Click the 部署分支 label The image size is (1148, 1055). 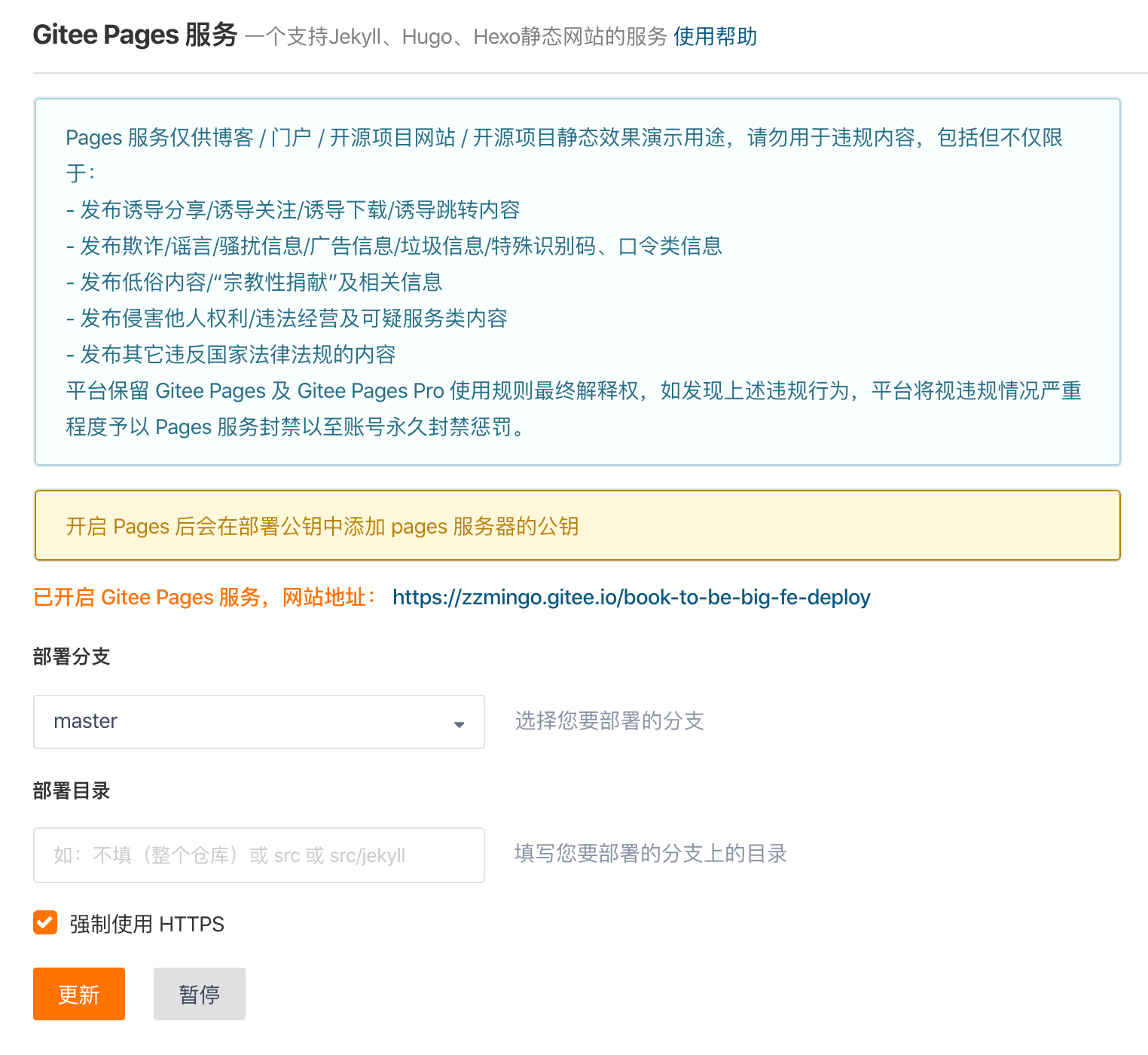[72, 657]
